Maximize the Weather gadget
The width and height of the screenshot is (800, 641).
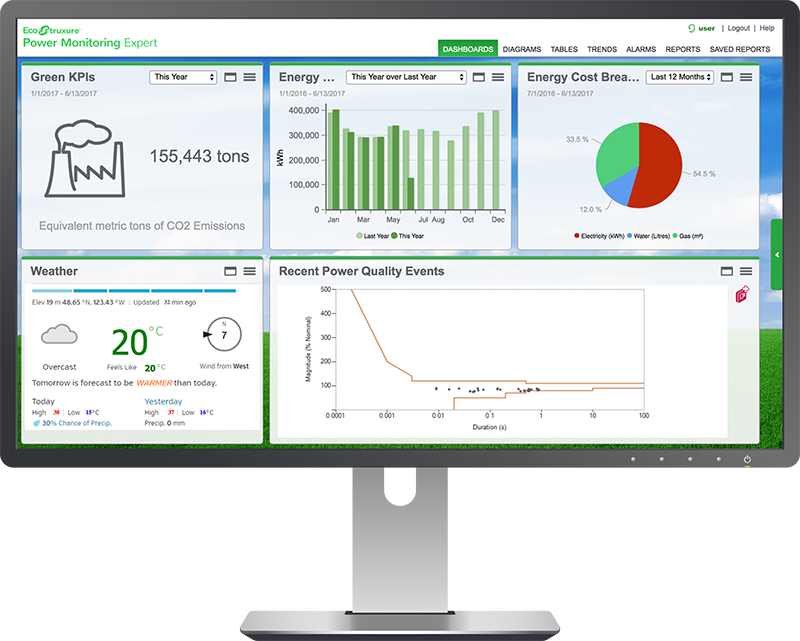231,272
